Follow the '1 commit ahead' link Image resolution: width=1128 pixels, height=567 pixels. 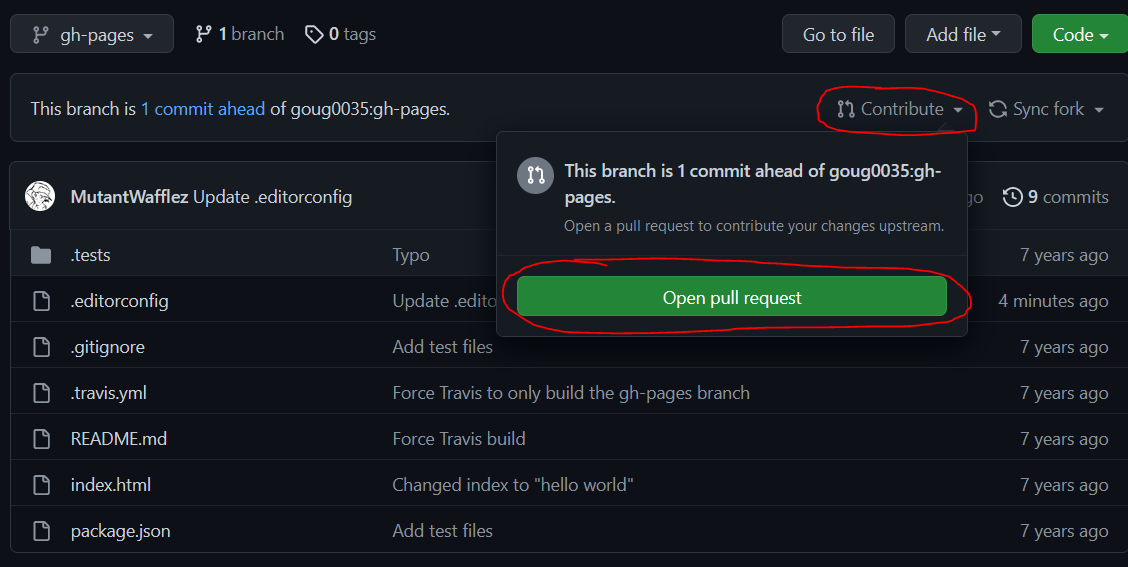(203, 109)
